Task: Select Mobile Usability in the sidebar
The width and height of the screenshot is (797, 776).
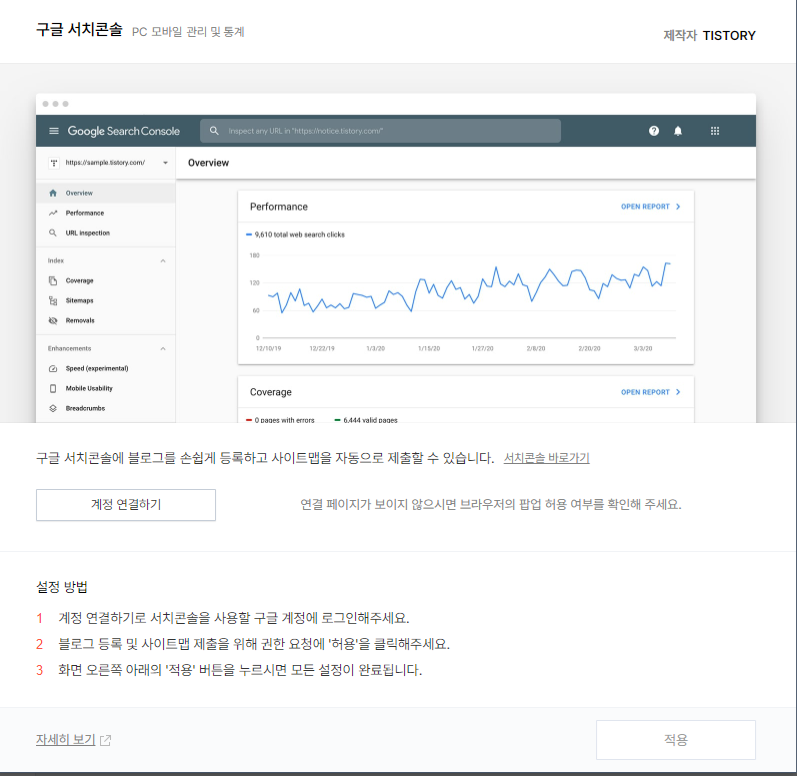Action: click(x=89, y=388)
